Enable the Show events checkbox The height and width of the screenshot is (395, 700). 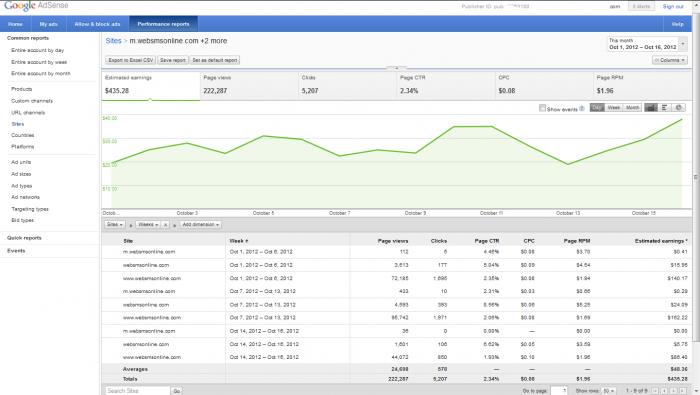tap(542, 108)
